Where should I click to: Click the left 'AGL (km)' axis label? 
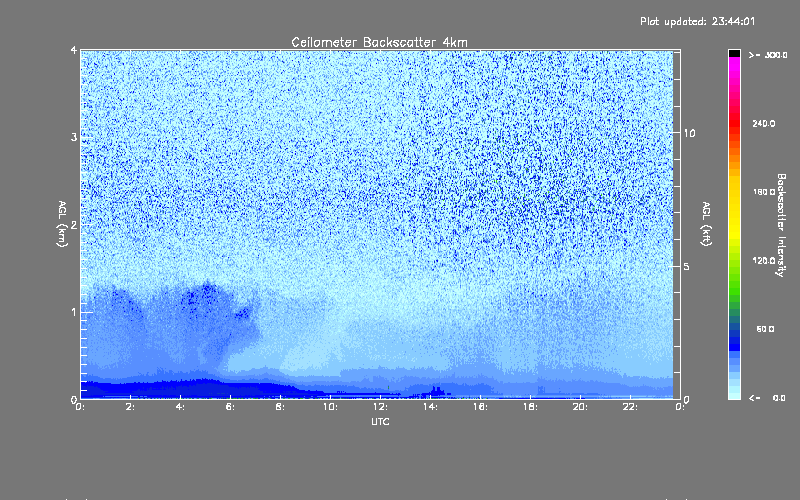62,224
